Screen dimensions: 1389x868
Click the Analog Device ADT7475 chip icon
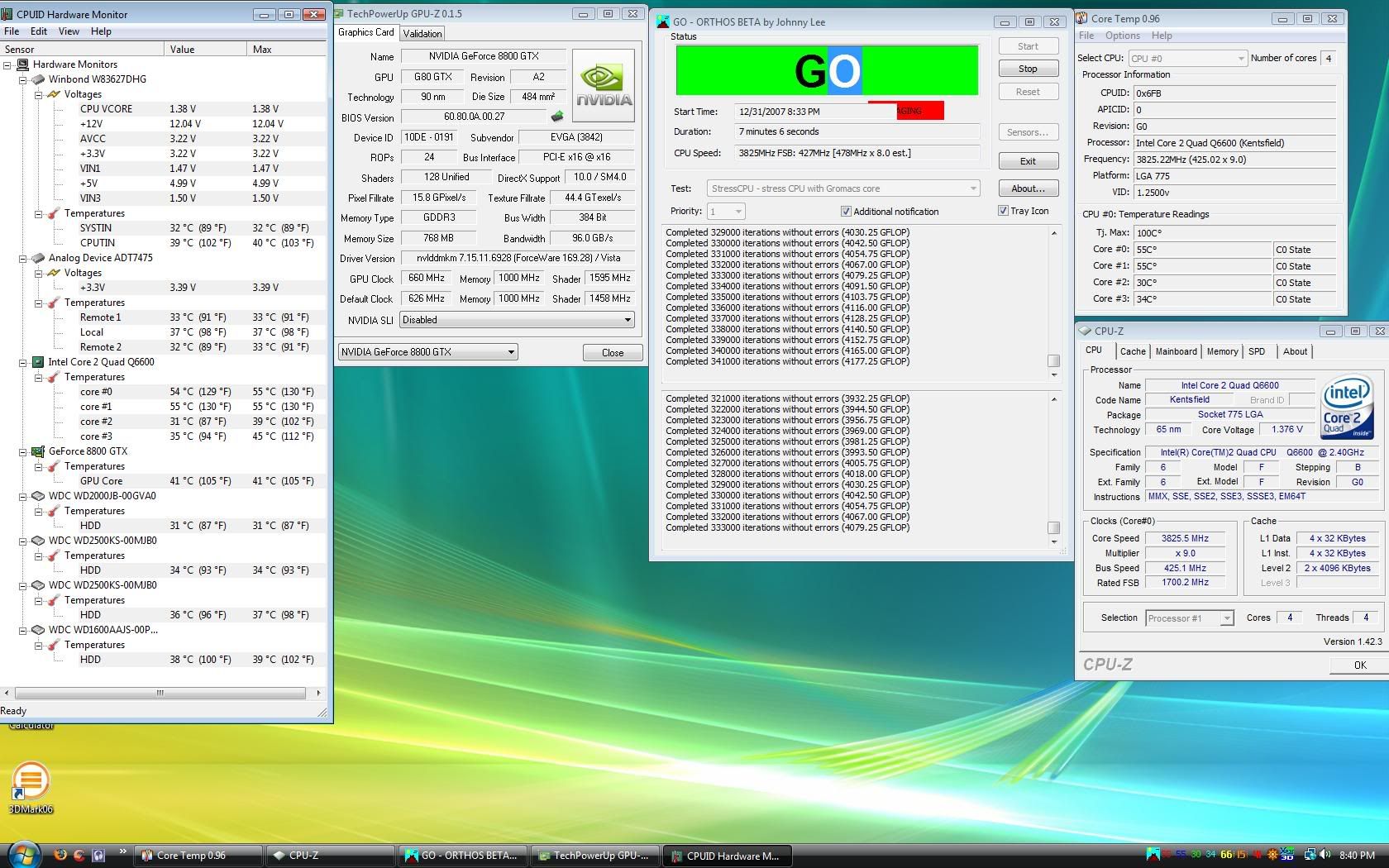click(38, 258)
